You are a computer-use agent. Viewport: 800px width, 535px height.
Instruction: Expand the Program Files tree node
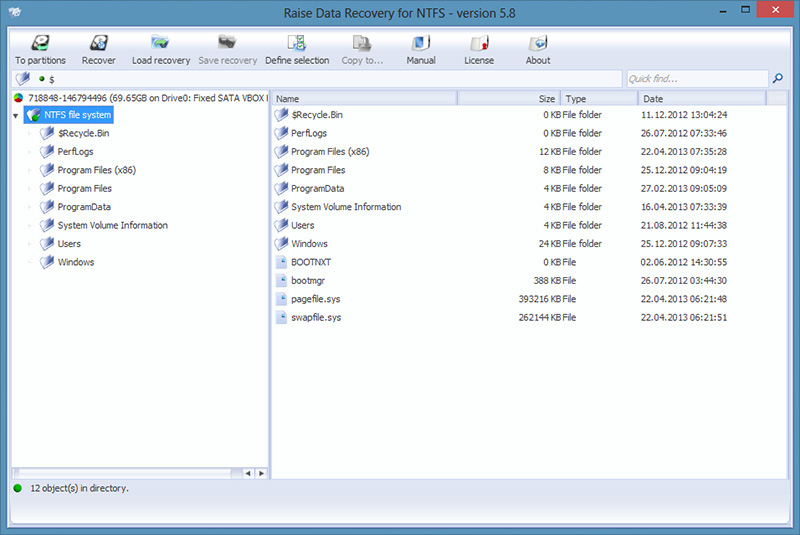pyautogui.click(x=30, y=189)
